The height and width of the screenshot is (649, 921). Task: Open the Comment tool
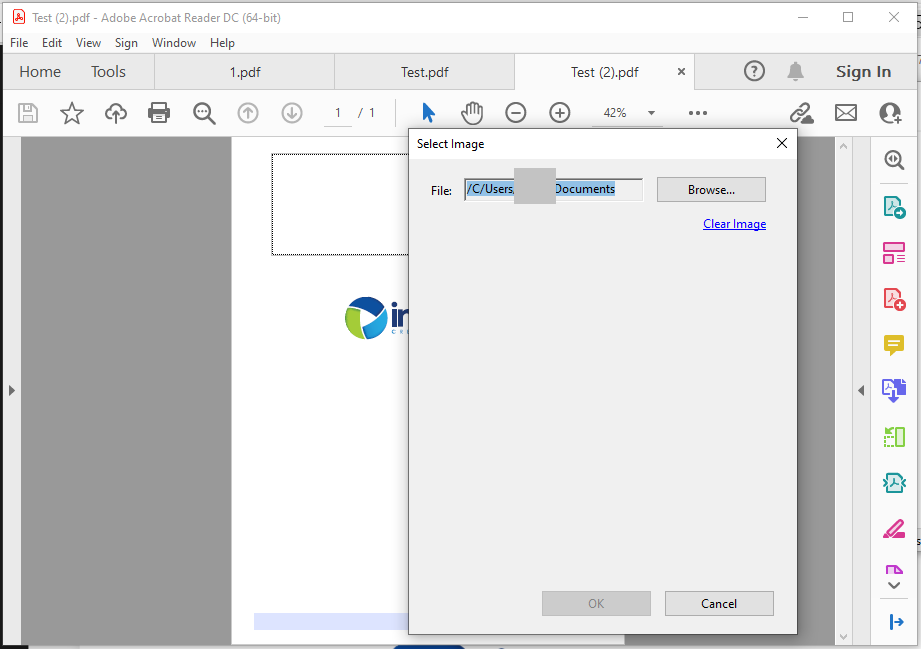coord(893,345)
